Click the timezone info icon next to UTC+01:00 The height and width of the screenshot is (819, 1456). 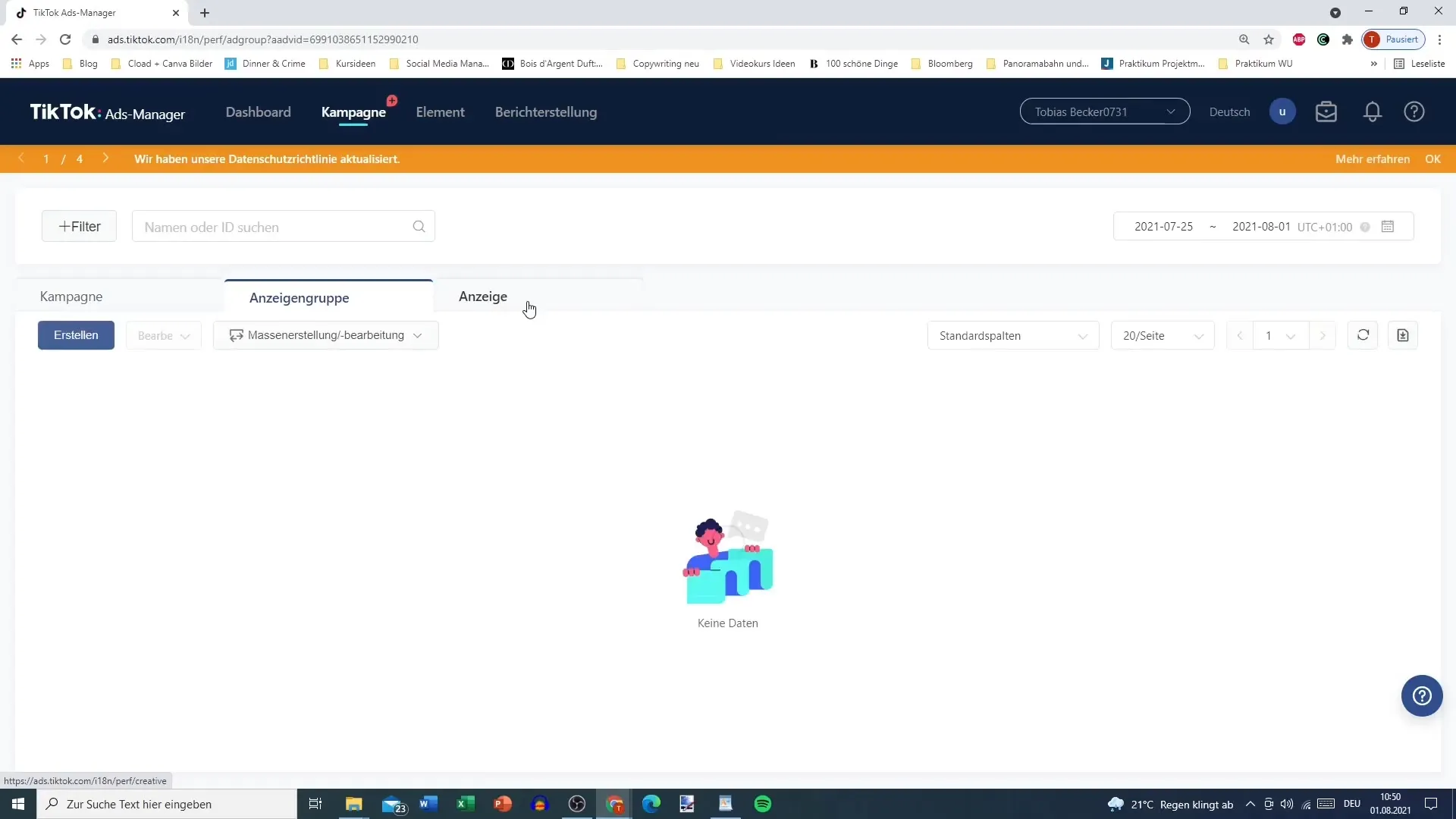click(1365, 227)
